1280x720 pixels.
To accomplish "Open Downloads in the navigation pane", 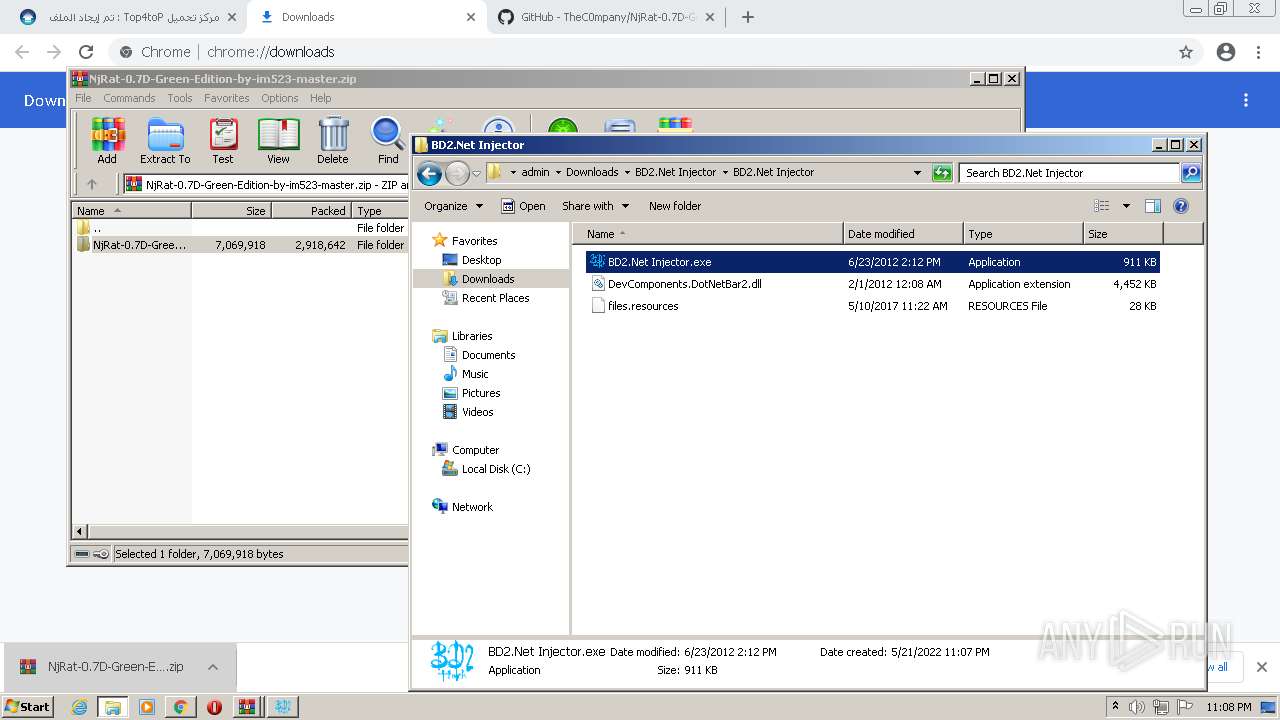I will click(488, 279).
